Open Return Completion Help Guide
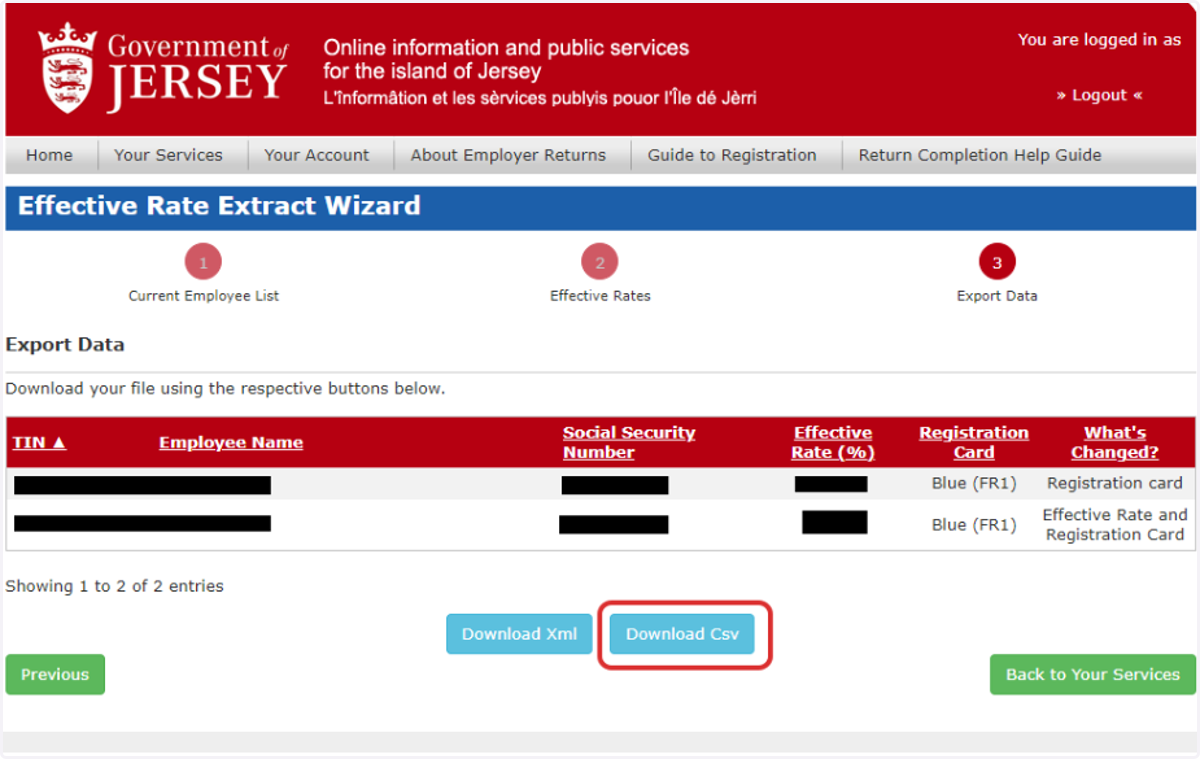Image resolution: width=1200 pixels, height=759 pixels. (x=980, y=155)
